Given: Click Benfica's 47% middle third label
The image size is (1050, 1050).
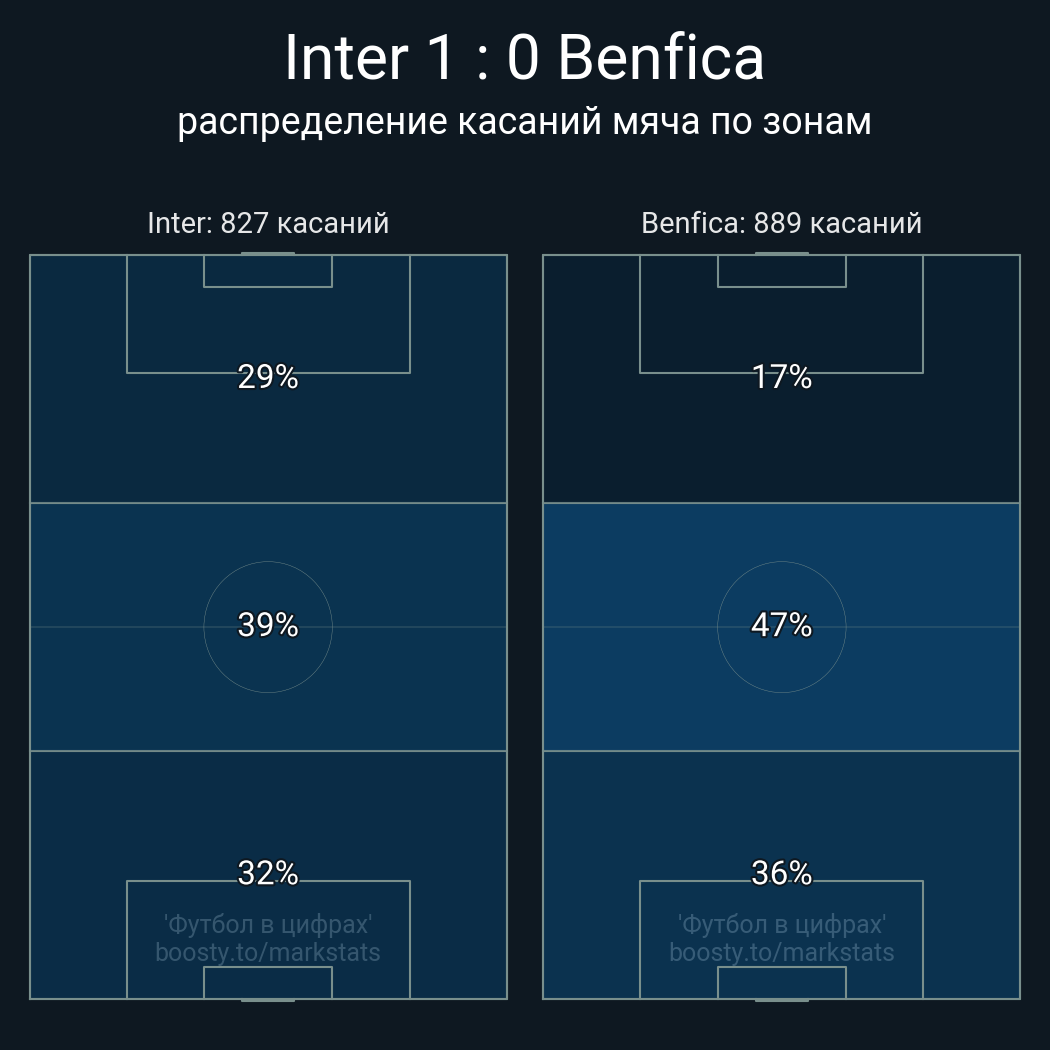Looking at the screenshot, I should (781, 625).
